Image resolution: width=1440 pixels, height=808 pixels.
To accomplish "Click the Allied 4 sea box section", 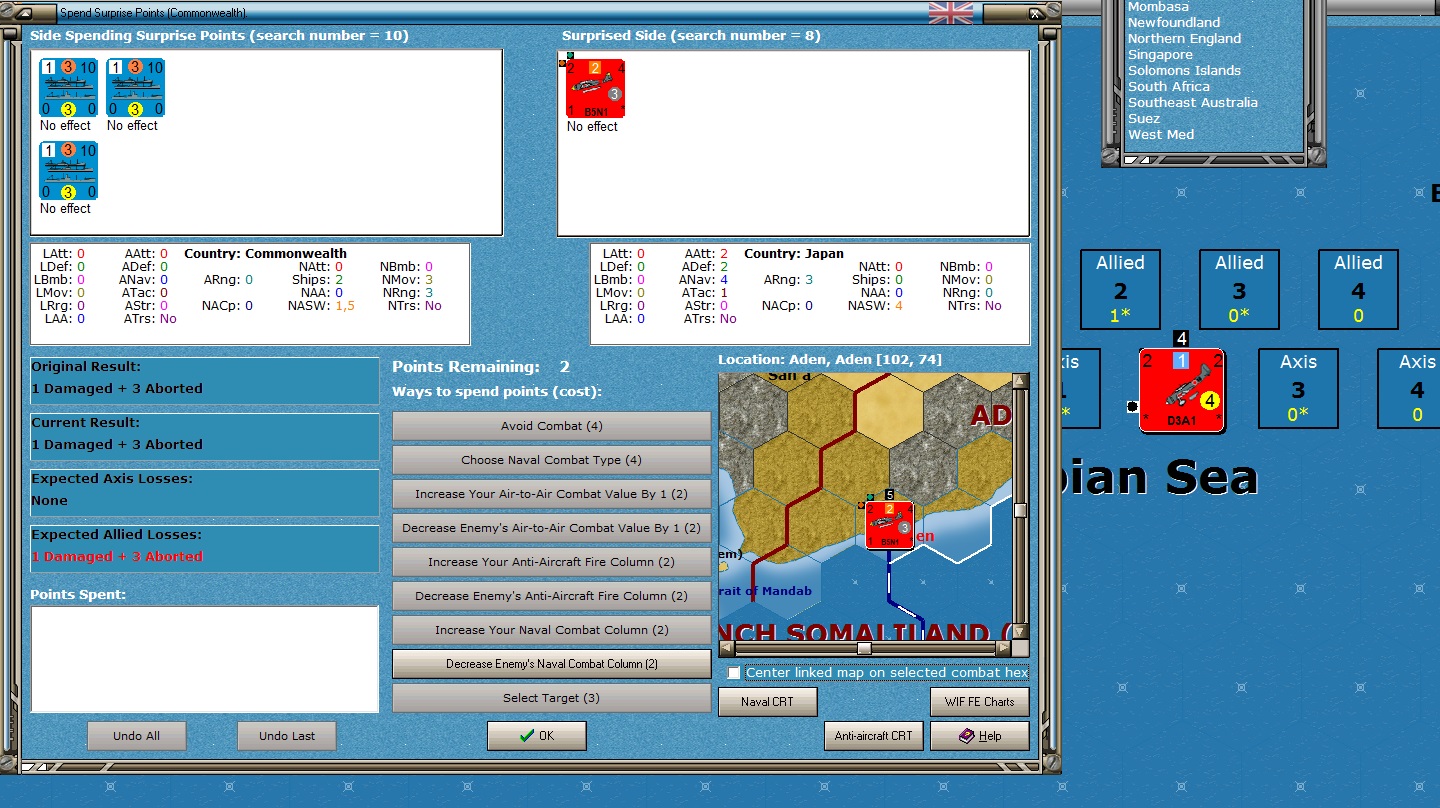I will 1358,289.
